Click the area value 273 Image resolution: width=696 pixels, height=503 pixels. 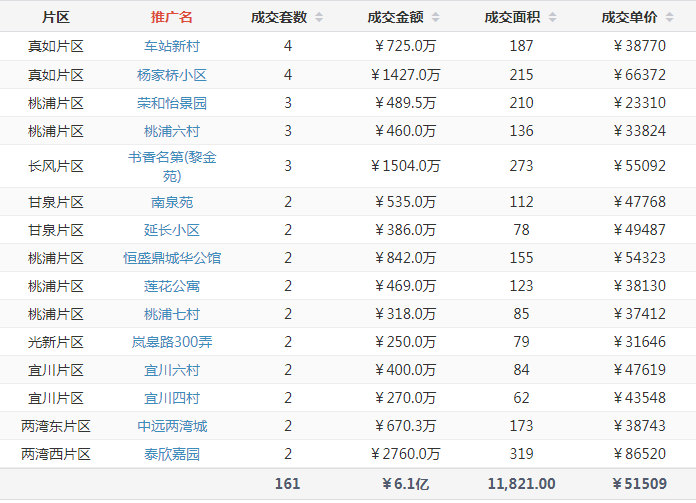click(521, 166)
